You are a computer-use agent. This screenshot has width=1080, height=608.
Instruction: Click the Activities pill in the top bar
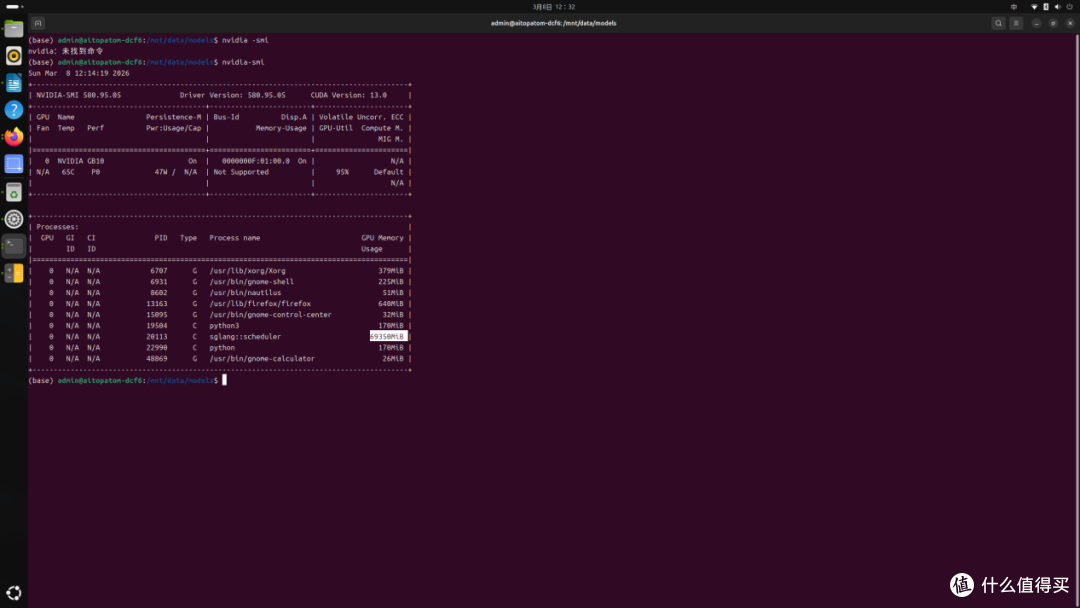[14, 6]
